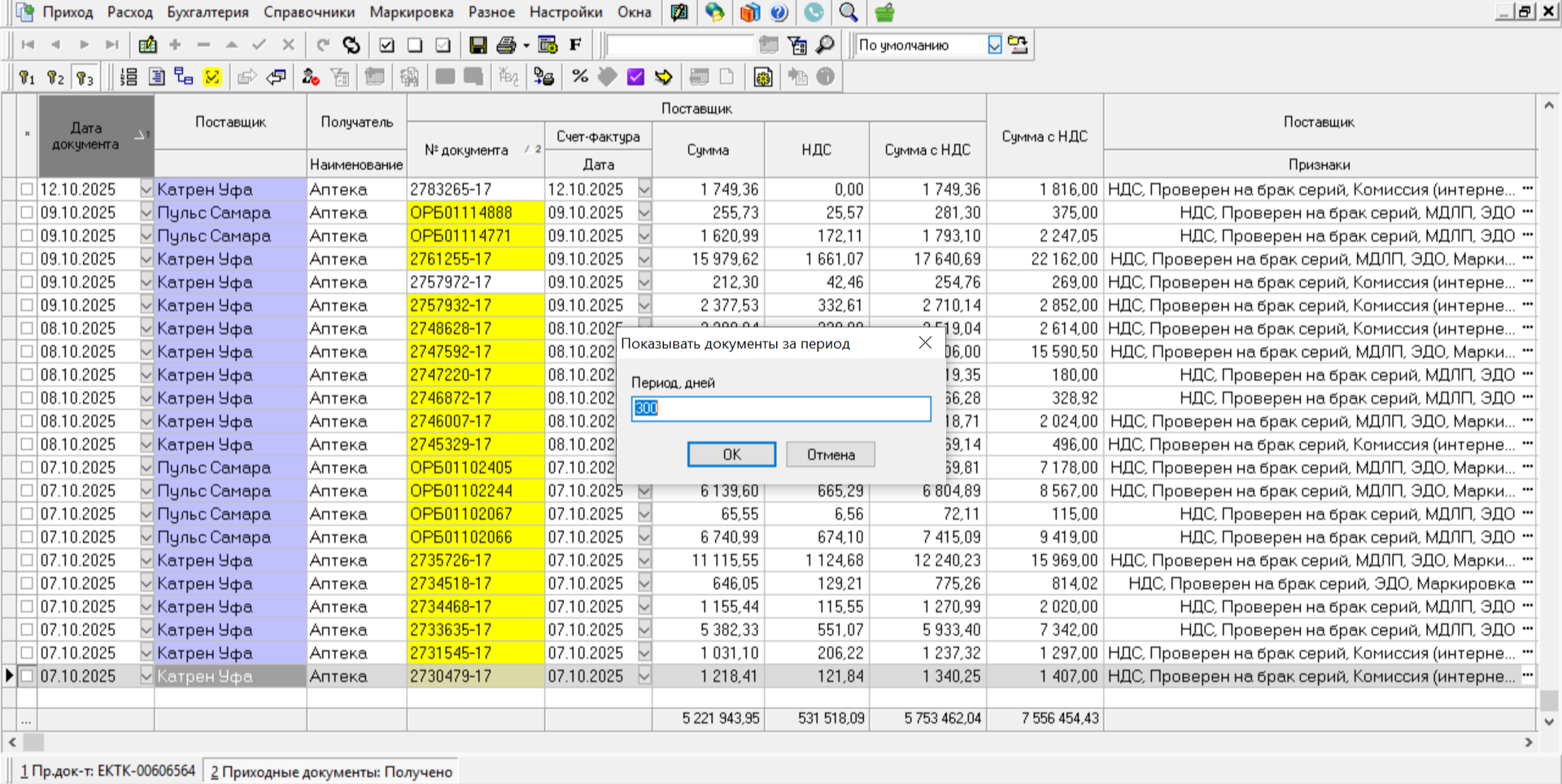The width and height of the screenshot is (1562, 784).
Task: Open the Справочники menu
Action: click(x=309, y=12)
